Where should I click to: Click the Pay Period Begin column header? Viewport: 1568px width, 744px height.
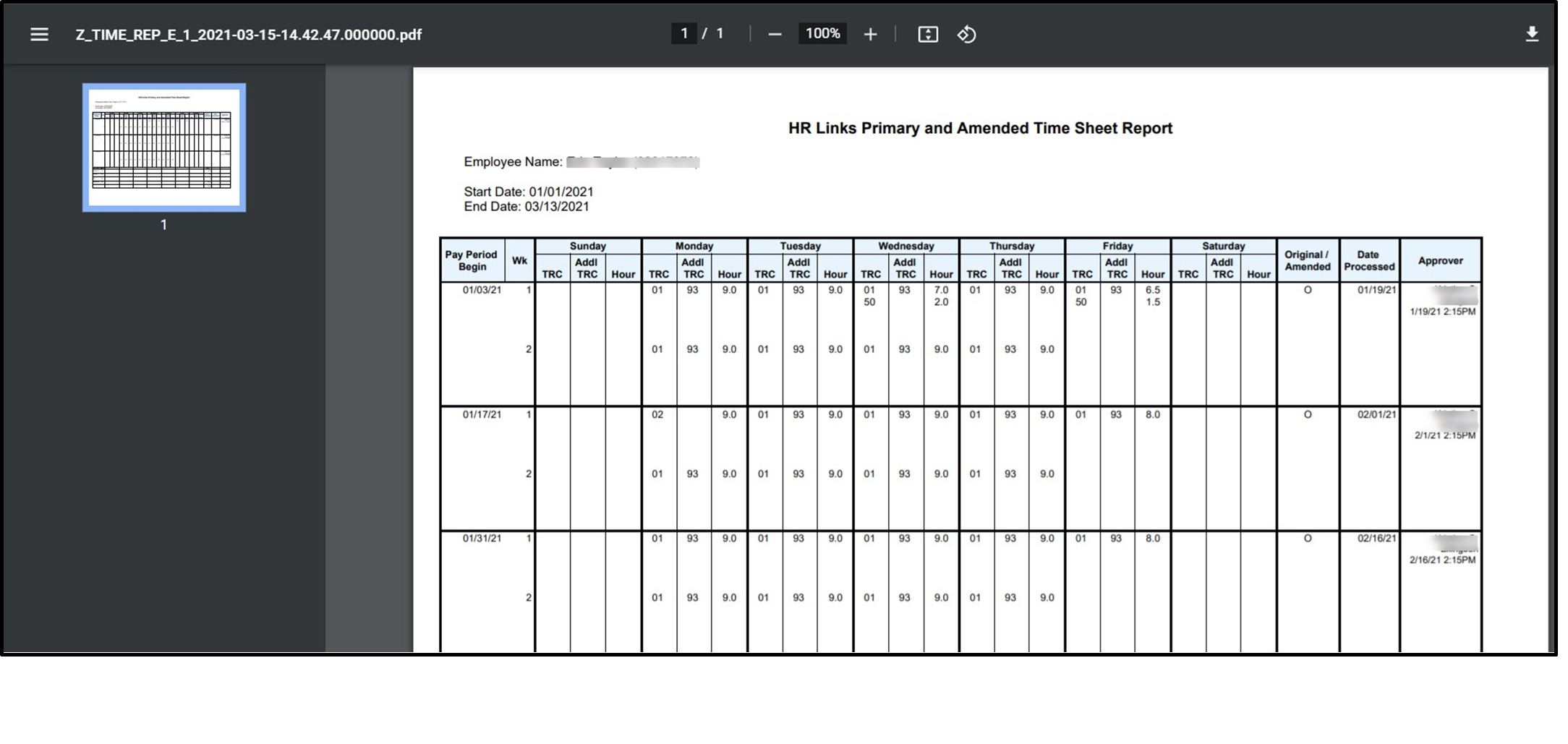click(x=472, y=260)
